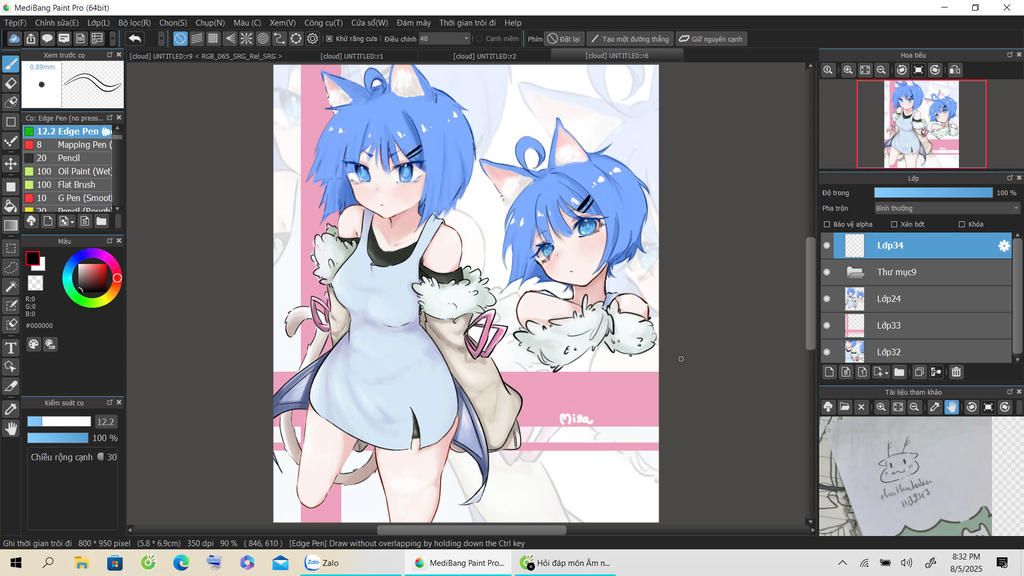Select the Text tool
This screenshot has width=1024, height=576.
(x=11, y=347)
